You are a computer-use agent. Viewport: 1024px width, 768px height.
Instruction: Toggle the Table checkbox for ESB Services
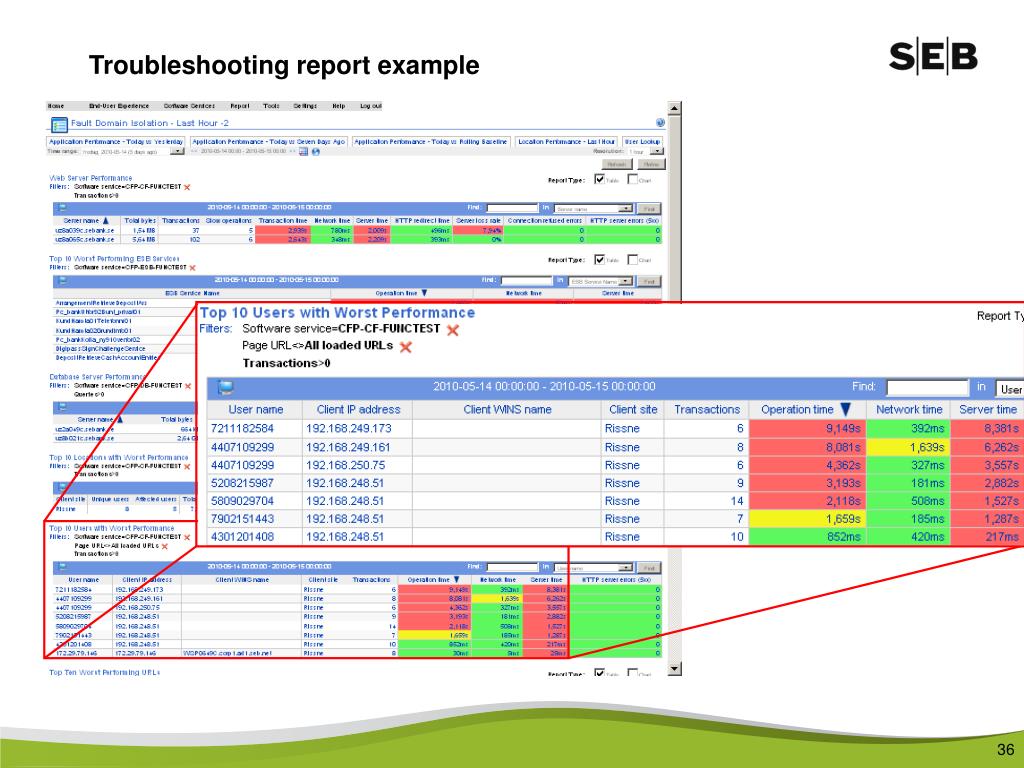[x=600, y=260]
